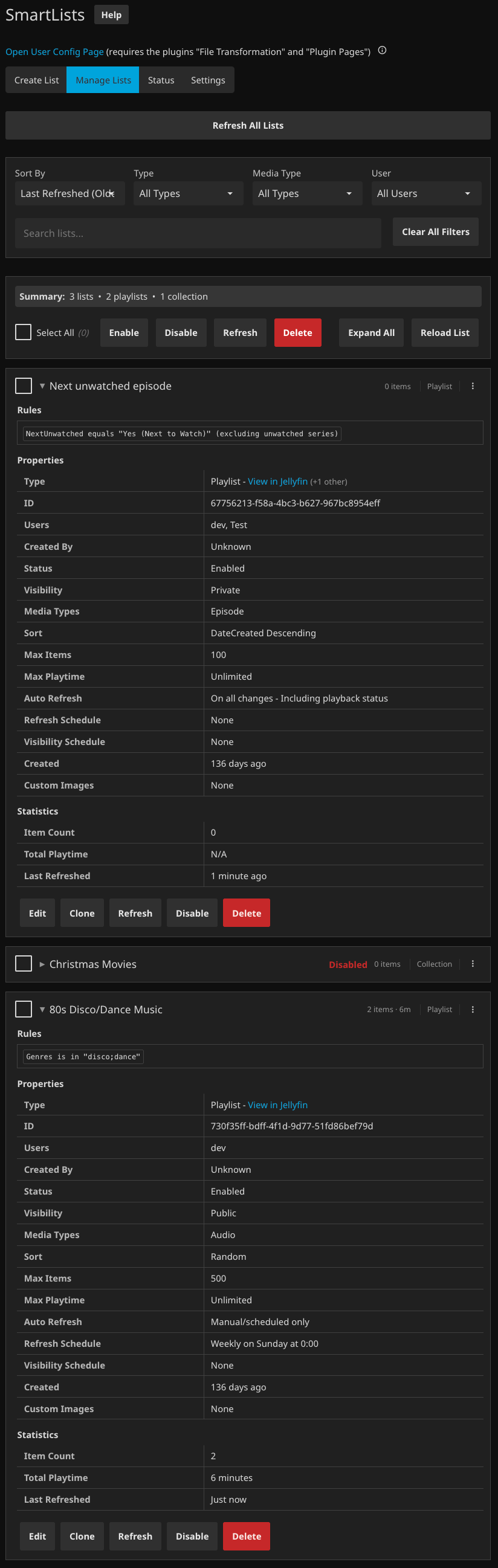Open more options for Christmas Movies
Screen dimensions: 498x1568
473,964
